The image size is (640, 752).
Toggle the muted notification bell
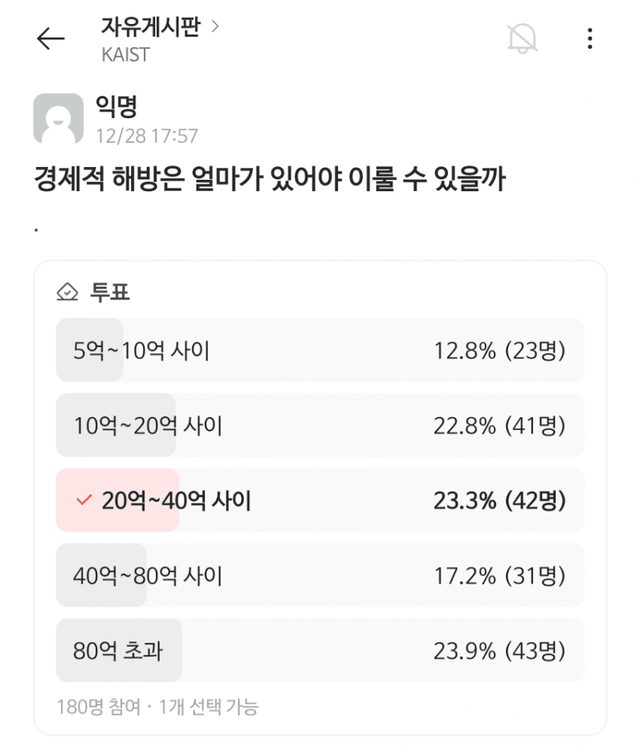tap(522, 39)
